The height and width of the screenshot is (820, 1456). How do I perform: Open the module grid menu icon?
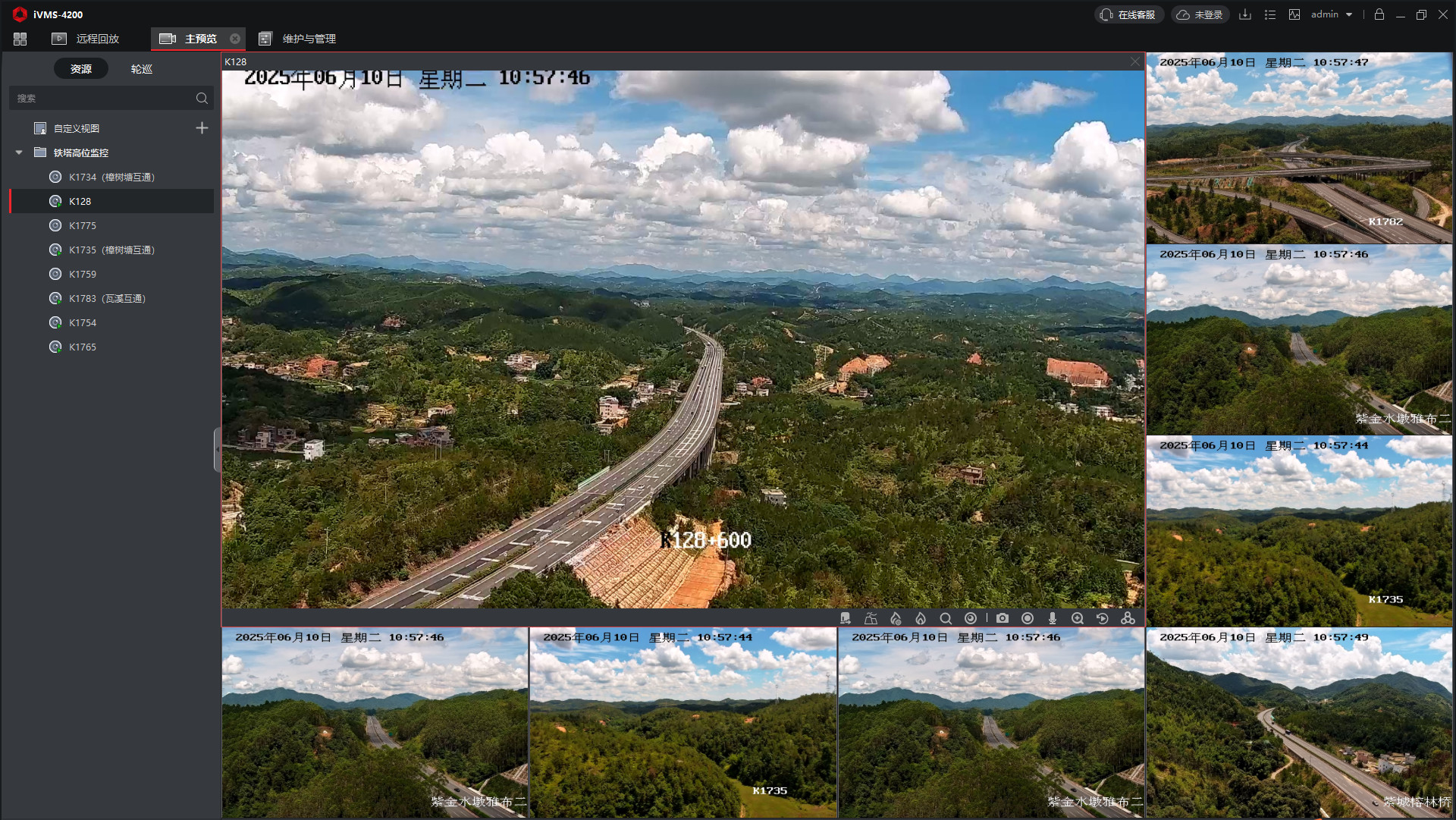click(x=20, y=39)
